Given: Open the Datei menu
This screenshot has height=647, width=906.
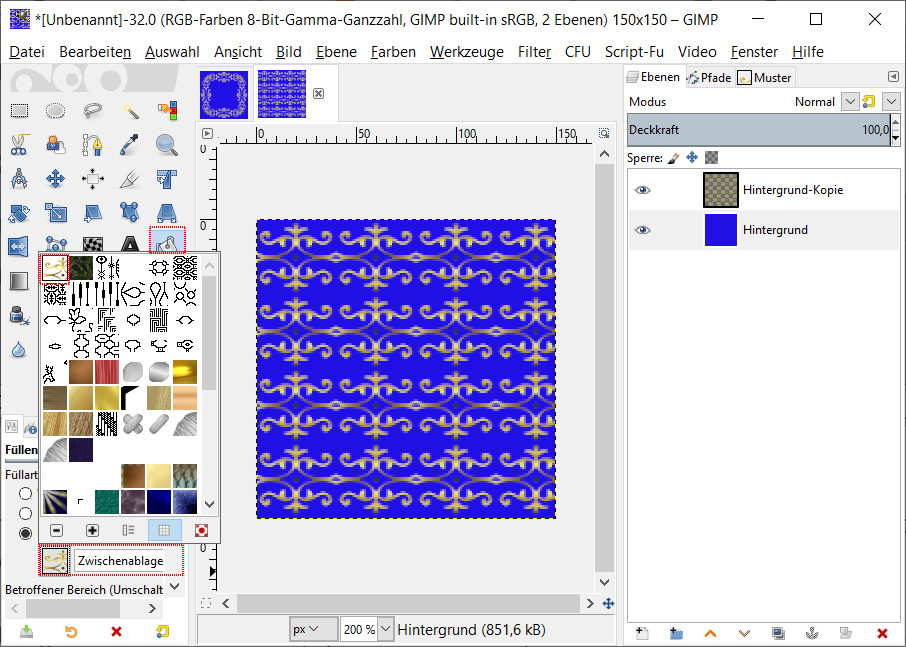Looking at the screenshot, I should tap(27, 52).
